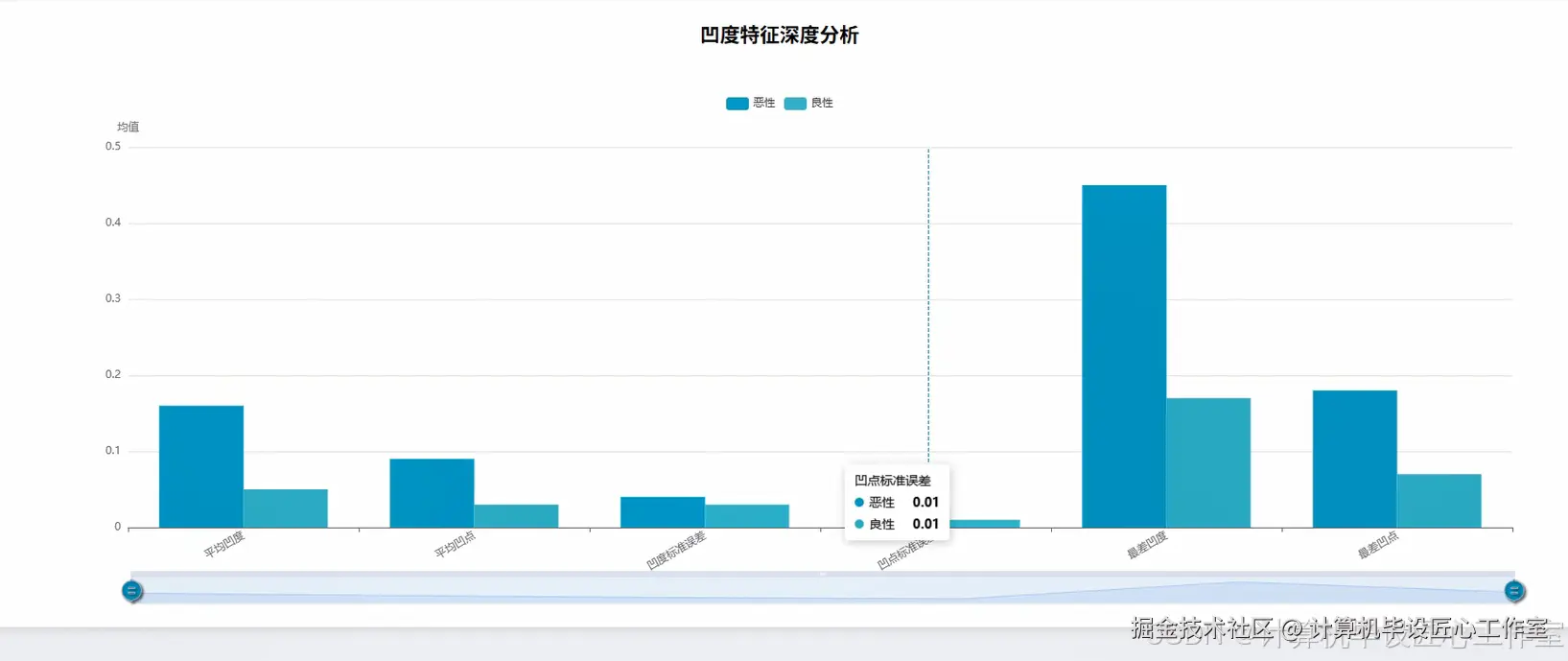The width and height of the screenshot is (1568, 661).
Task: Click the right data zoom slider handle
Action: [x=1514, y=591]
